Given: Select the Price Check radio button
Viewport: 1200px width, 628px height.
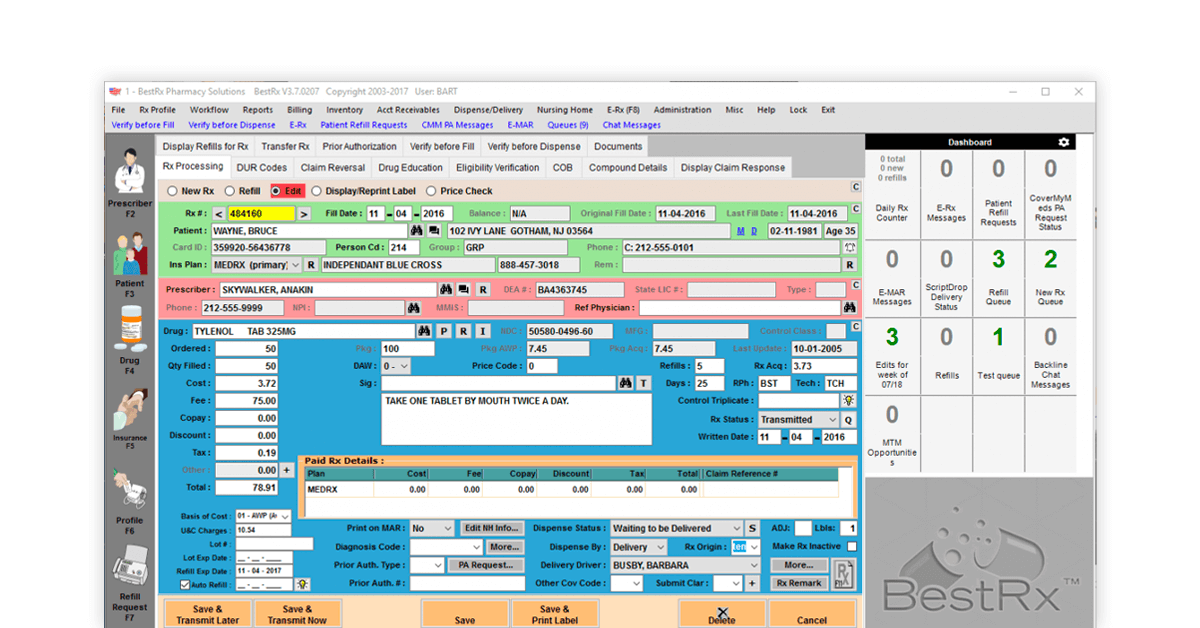Looking at the screenshot, I should click(x=431, y=191).
